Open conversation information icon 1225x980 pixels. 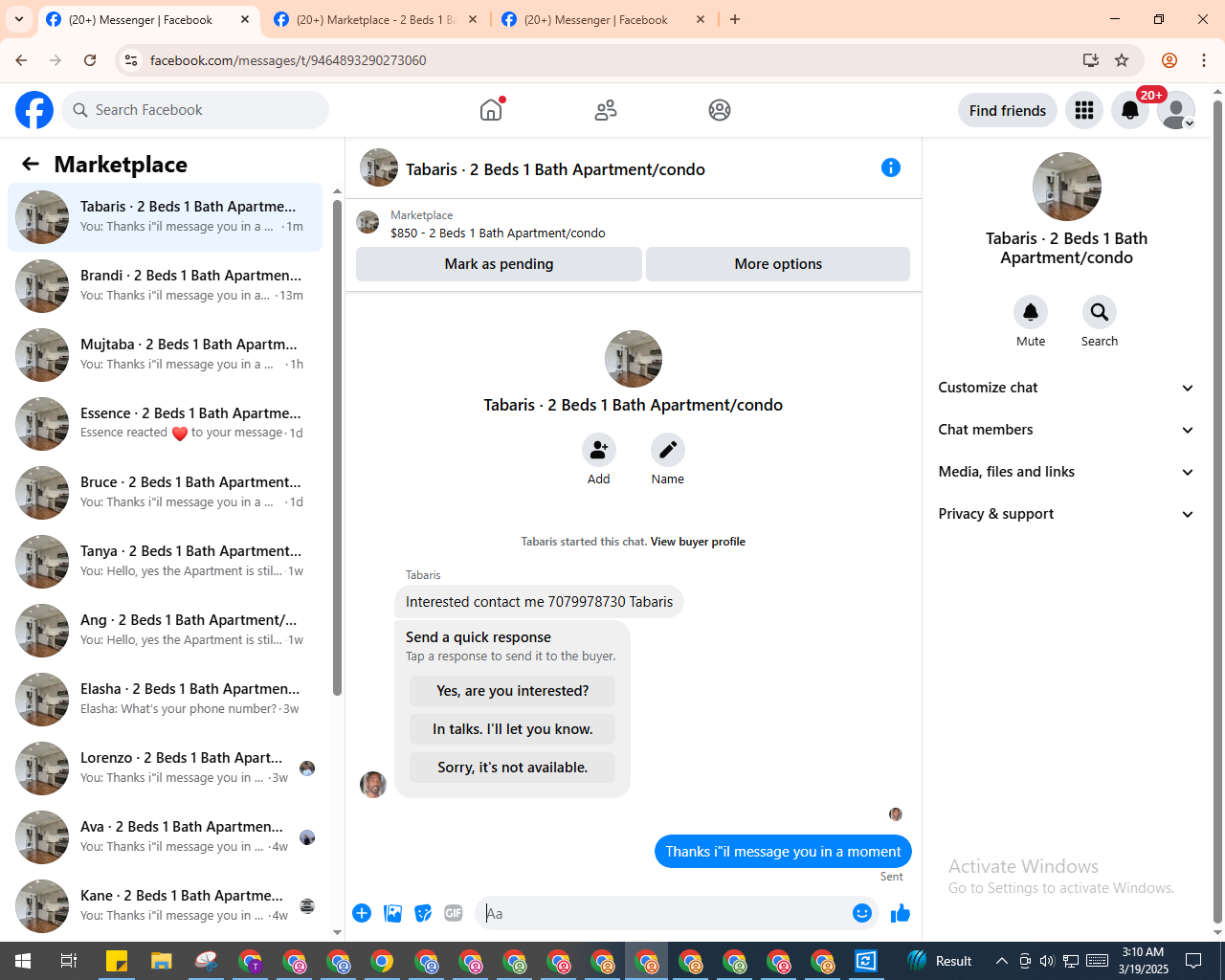pyautogui.click(x=891, y=167)
